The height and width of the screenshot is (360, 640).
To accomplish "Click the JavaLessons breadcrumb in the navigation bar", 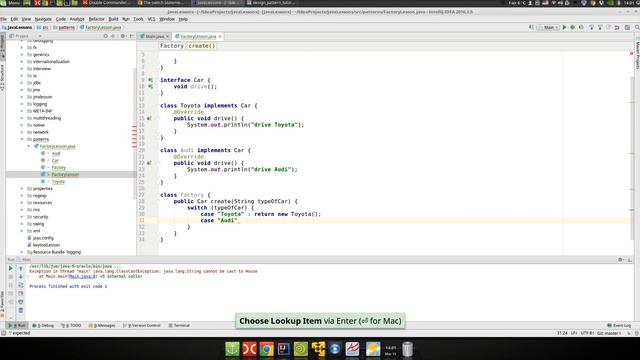I will [17, 27].
